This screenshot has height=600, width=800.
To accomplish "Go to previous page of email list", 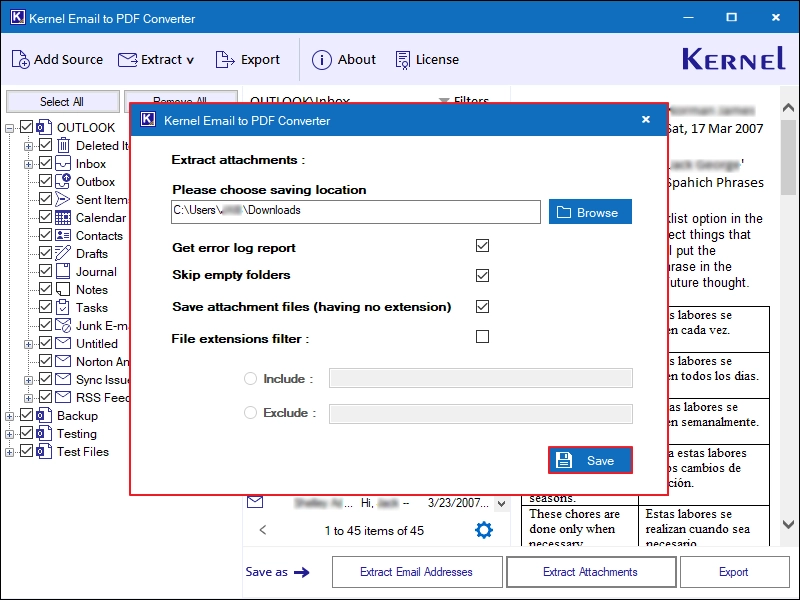I will (x=263, y=530).
